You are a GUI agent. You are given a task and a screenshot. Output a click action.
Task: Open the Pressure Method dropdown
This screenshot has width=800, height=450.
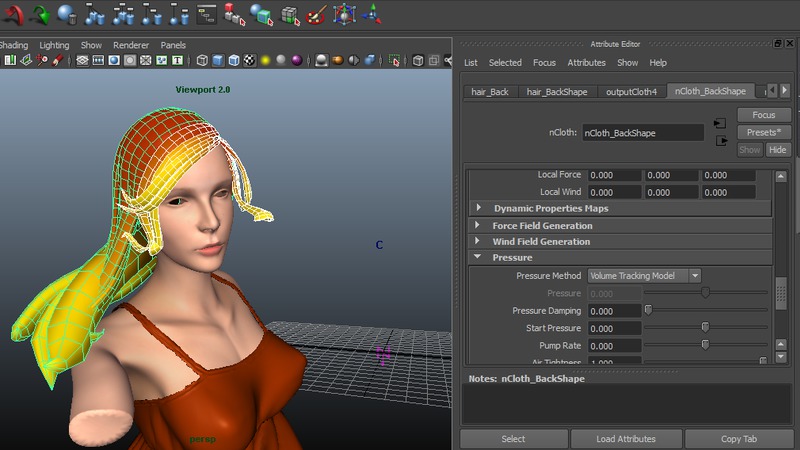pos(644,275)
